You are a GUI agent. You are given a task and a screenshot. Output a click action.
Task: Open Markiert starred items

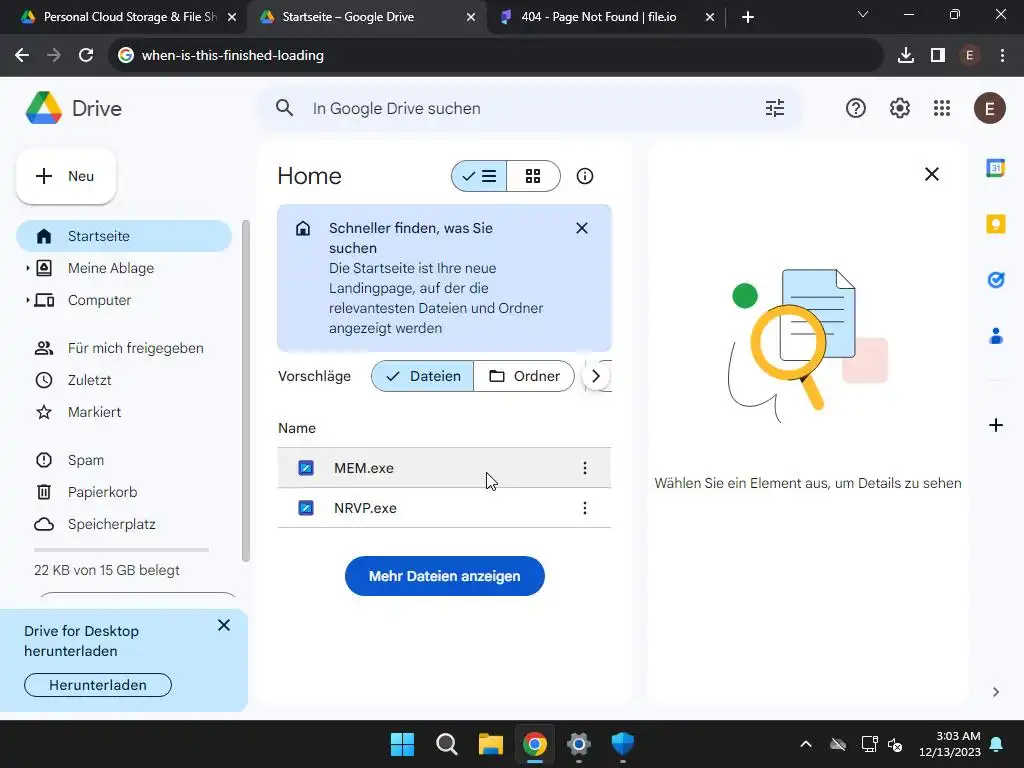[x=124, y=412]
